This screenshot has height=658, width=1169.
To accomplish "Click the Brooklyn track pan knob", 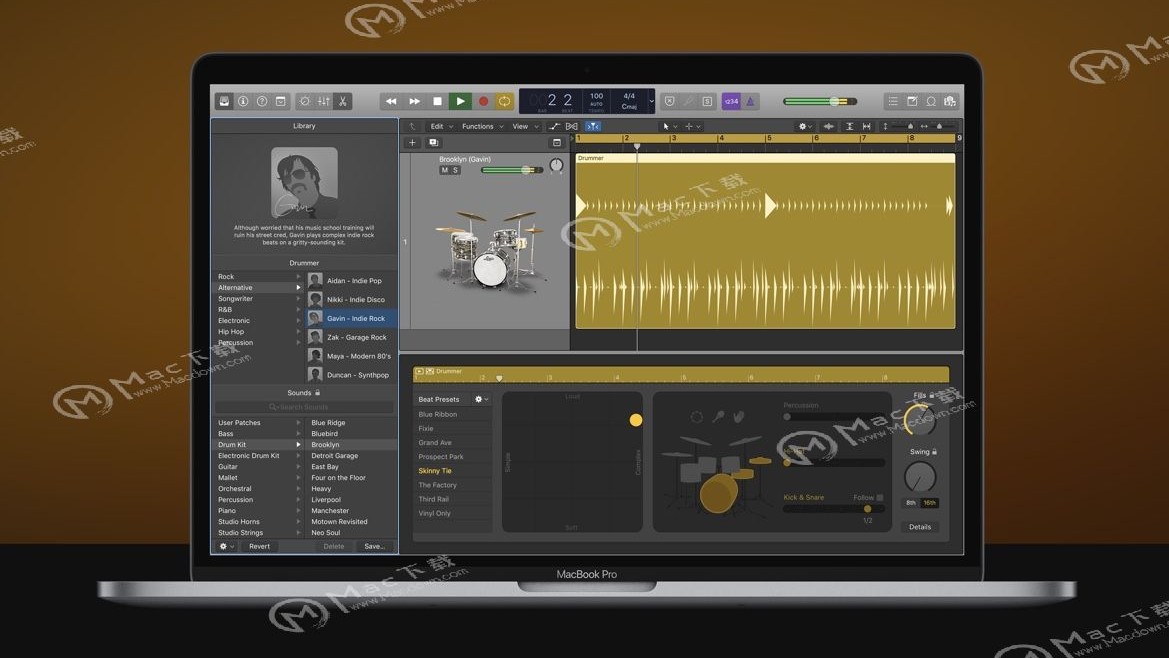I will [556, 165].
